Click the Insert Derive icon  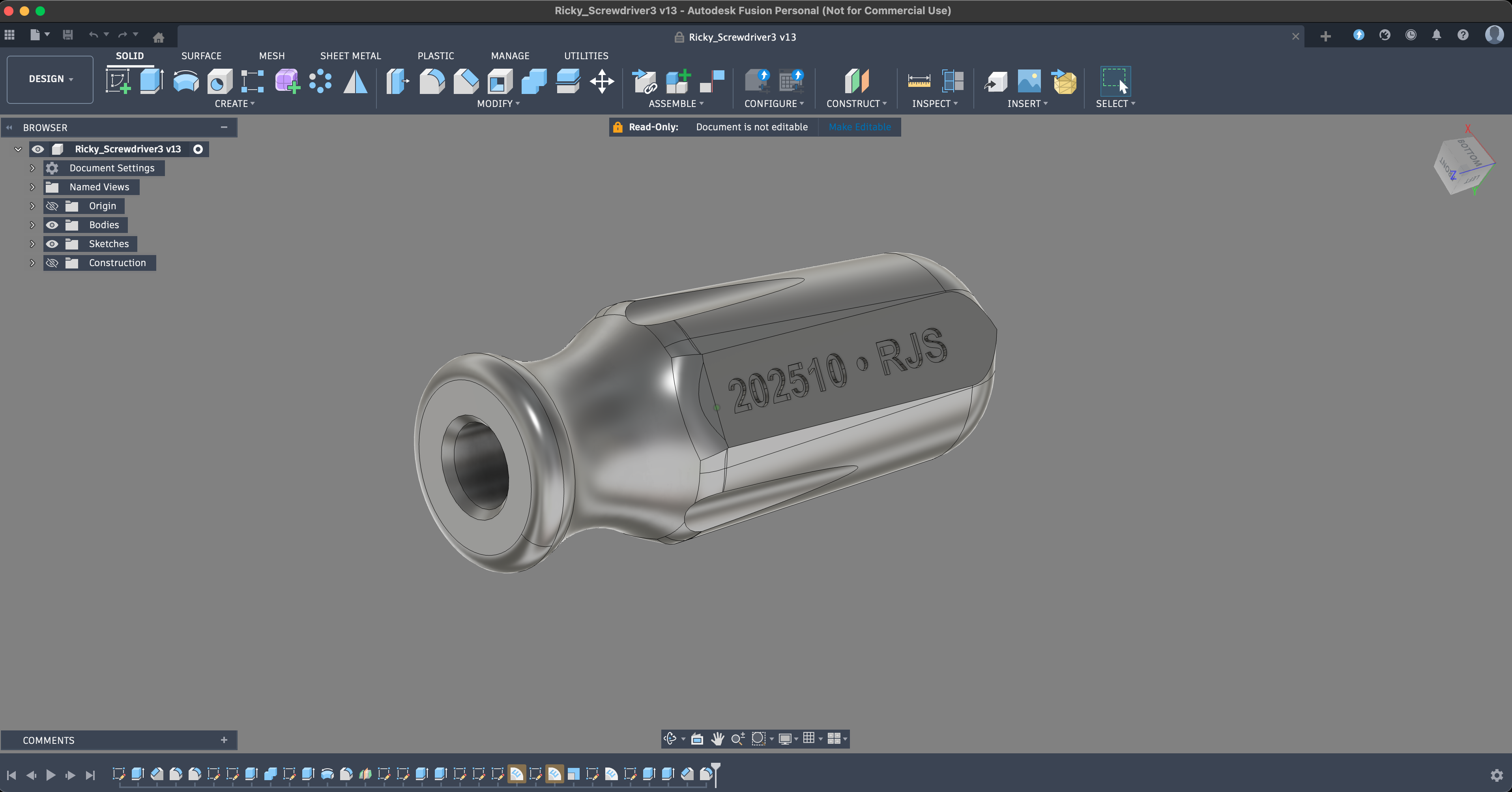pyautogui.click(x=996, y=81)
